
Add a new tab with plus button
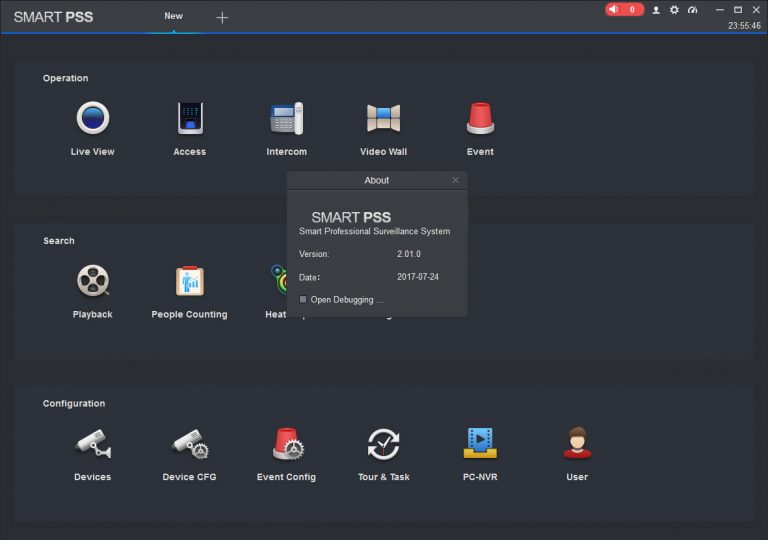[x=222, y=18]
